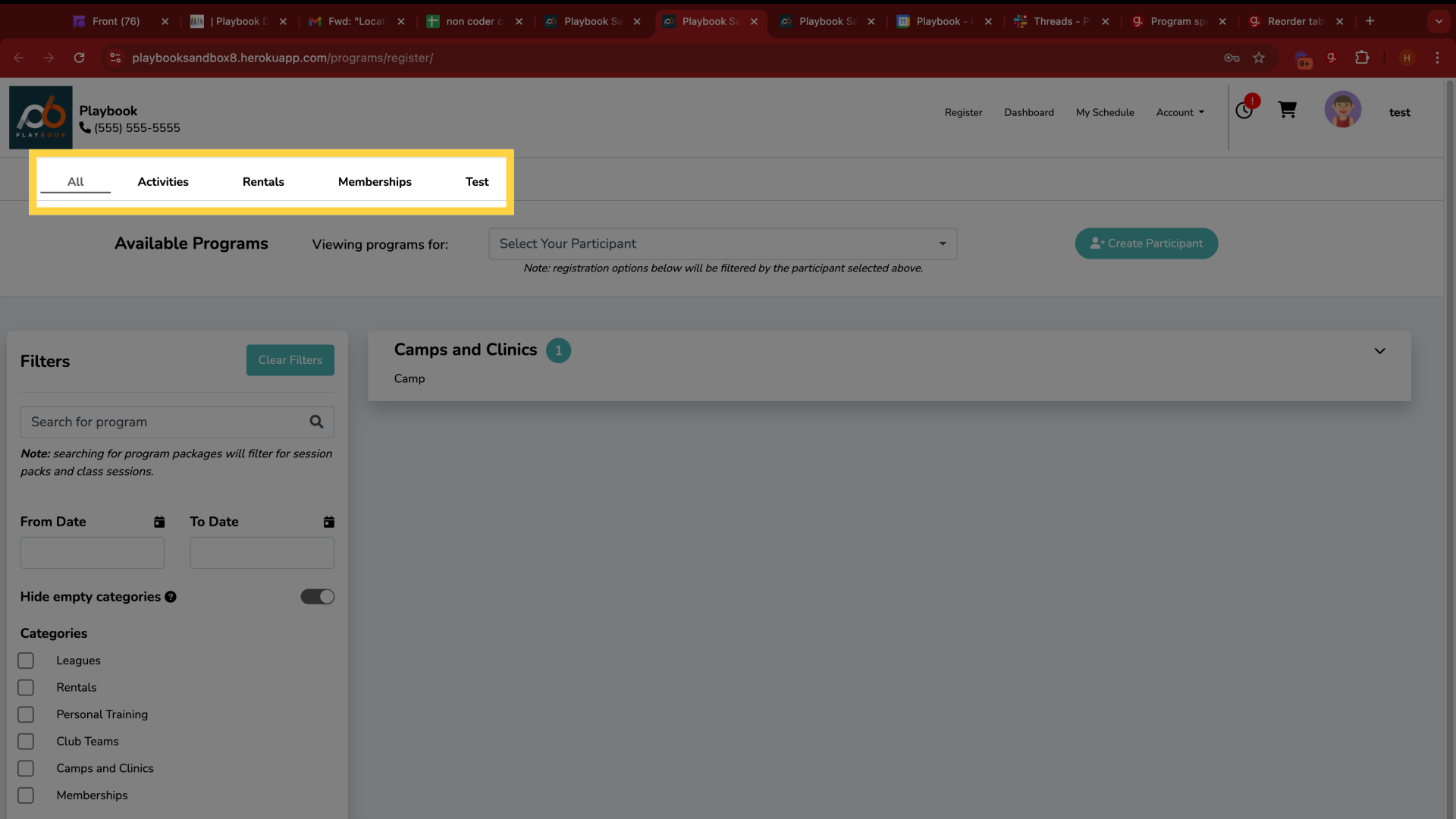Open the To Date calendar picker
The height and width of the screenshot is (819, 1456).
tap(328, 522)
